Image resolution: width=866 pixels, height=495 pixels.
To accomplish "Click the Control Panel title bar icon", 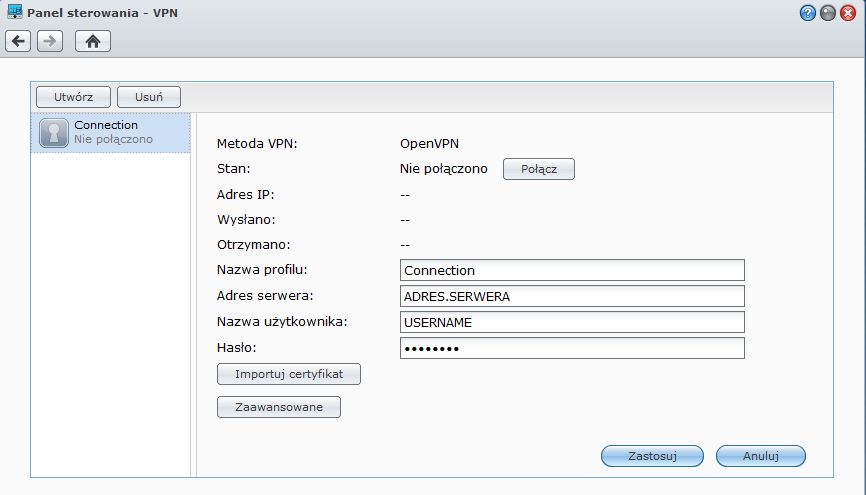I will pos(15,12).
